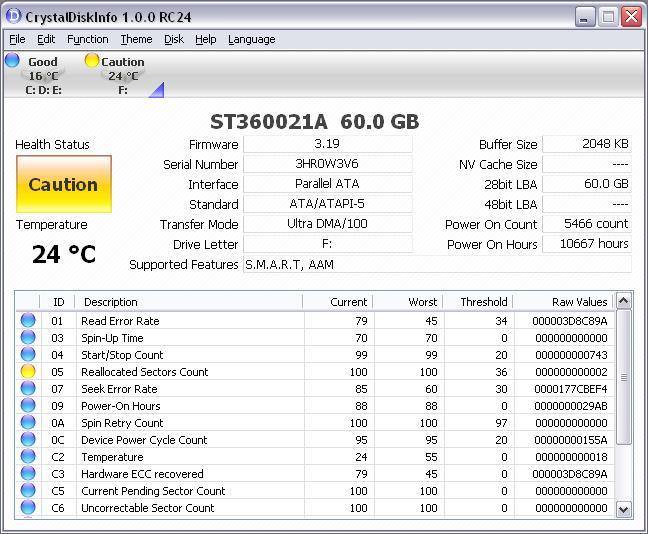Screen dimensions: 648x534
Task: Click raw value 00000000155A
Action: (x=571, y=440)
